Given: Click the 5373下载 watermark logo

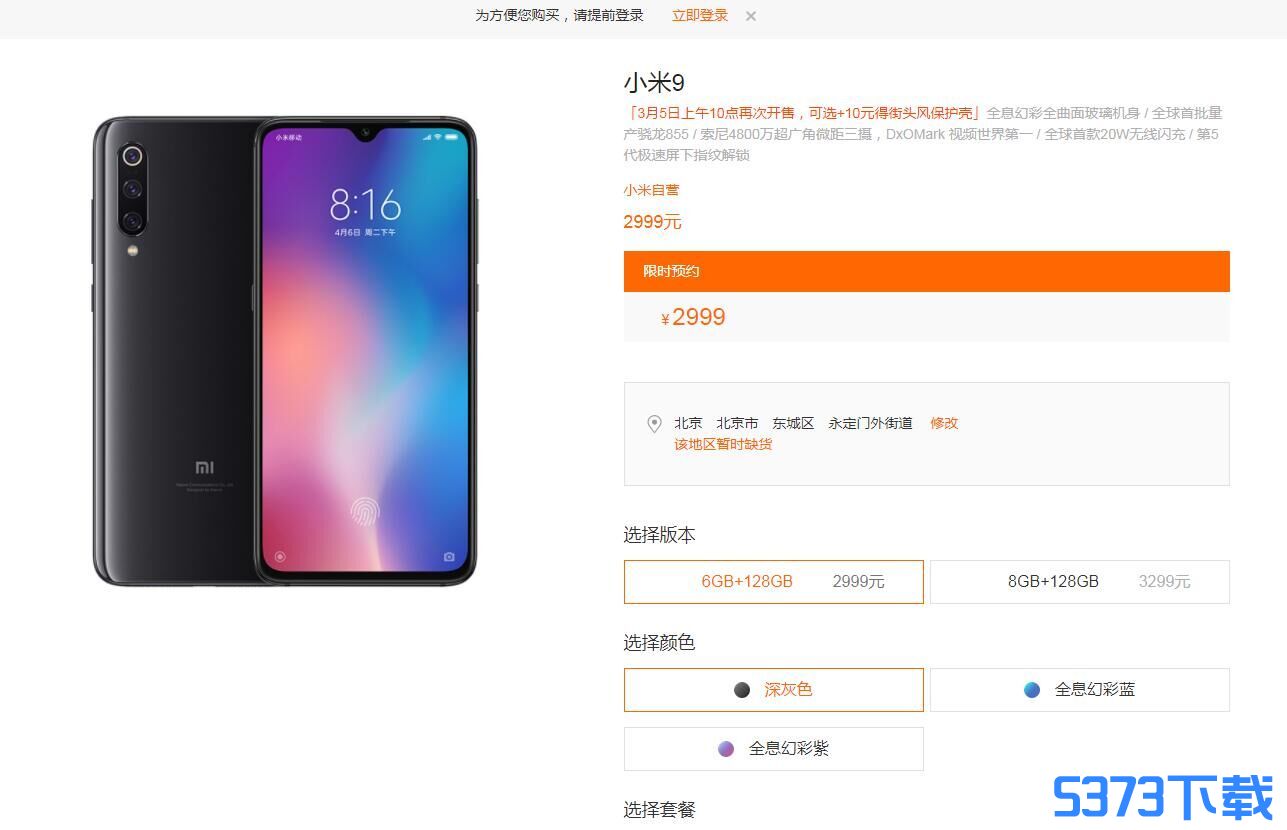Looking at the screenshot, I should pyautogui.click(x=1163, y=798).
